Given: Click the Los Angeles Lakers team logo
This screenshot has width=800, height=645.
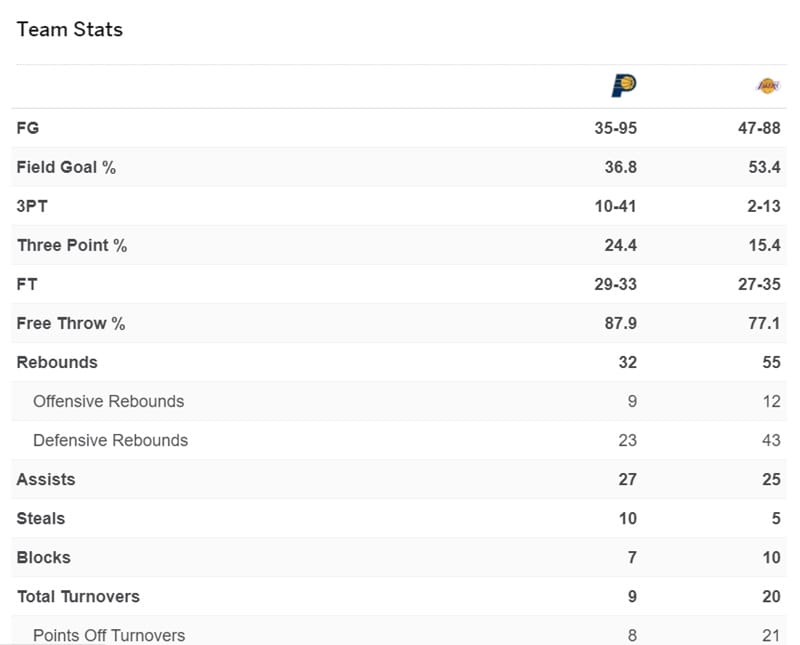Looking at the screenshot, I should click(x=768, y=87).
